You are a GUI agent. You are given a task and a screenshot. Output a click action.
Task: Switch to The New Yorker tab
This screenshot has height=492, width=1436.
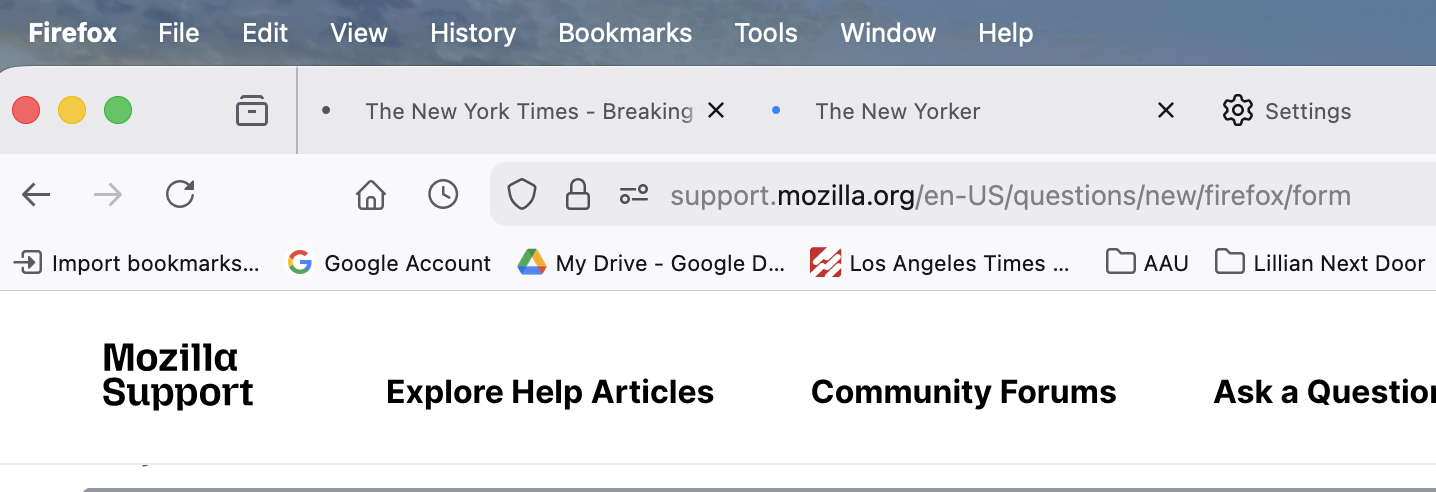pos(897,111)
